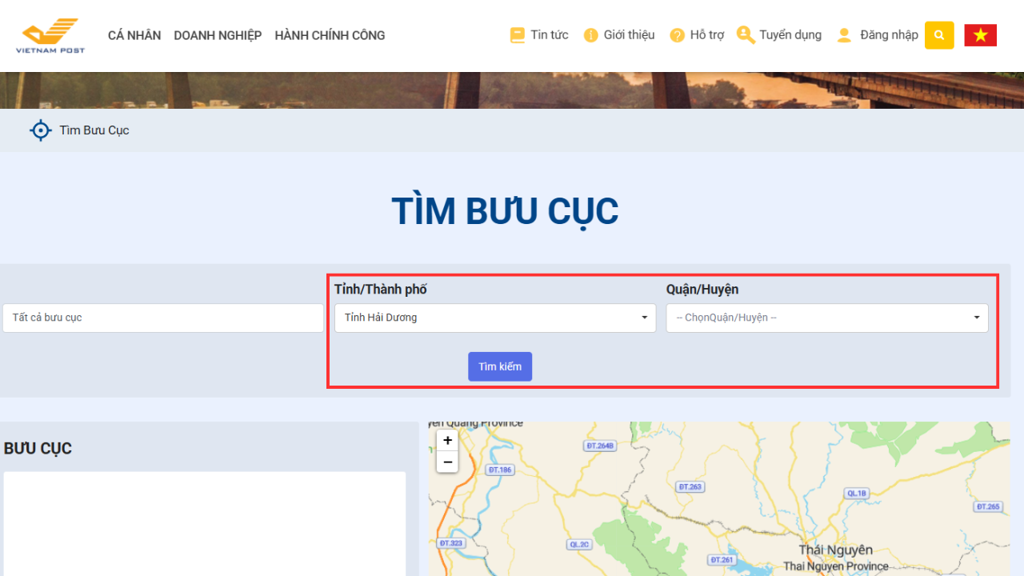Click the Tất cả bưu cục field
This screenshot has height=576, width=1024.
click(163, 318)
